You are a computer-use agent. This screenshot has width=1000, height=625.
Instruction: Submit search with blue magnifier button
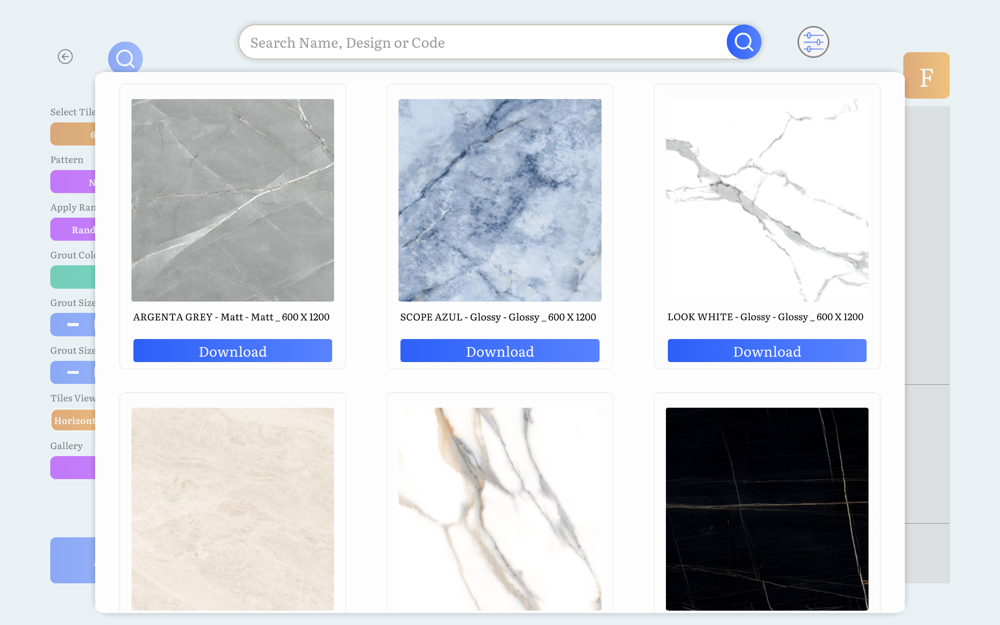(744, 42)
